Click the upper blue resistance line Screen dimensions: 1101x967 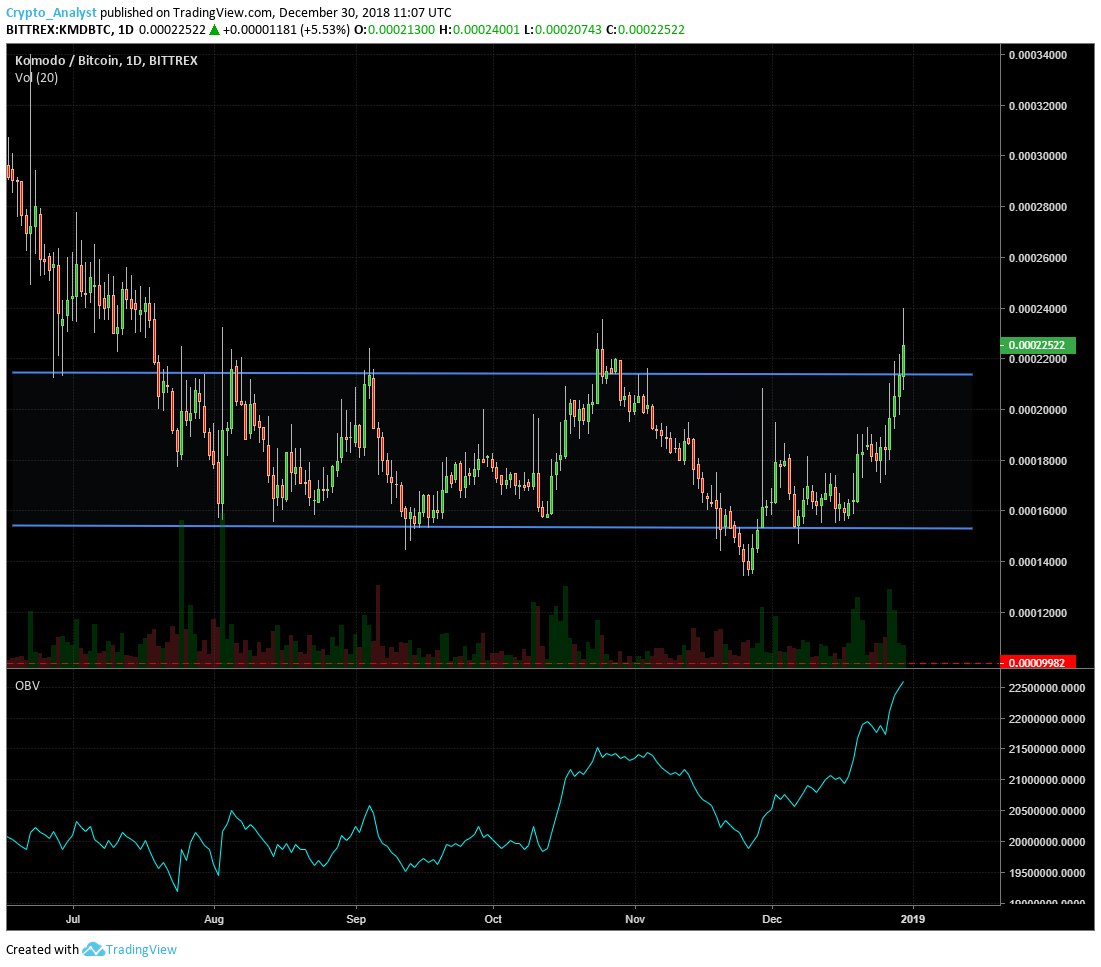tap(500, 373)
